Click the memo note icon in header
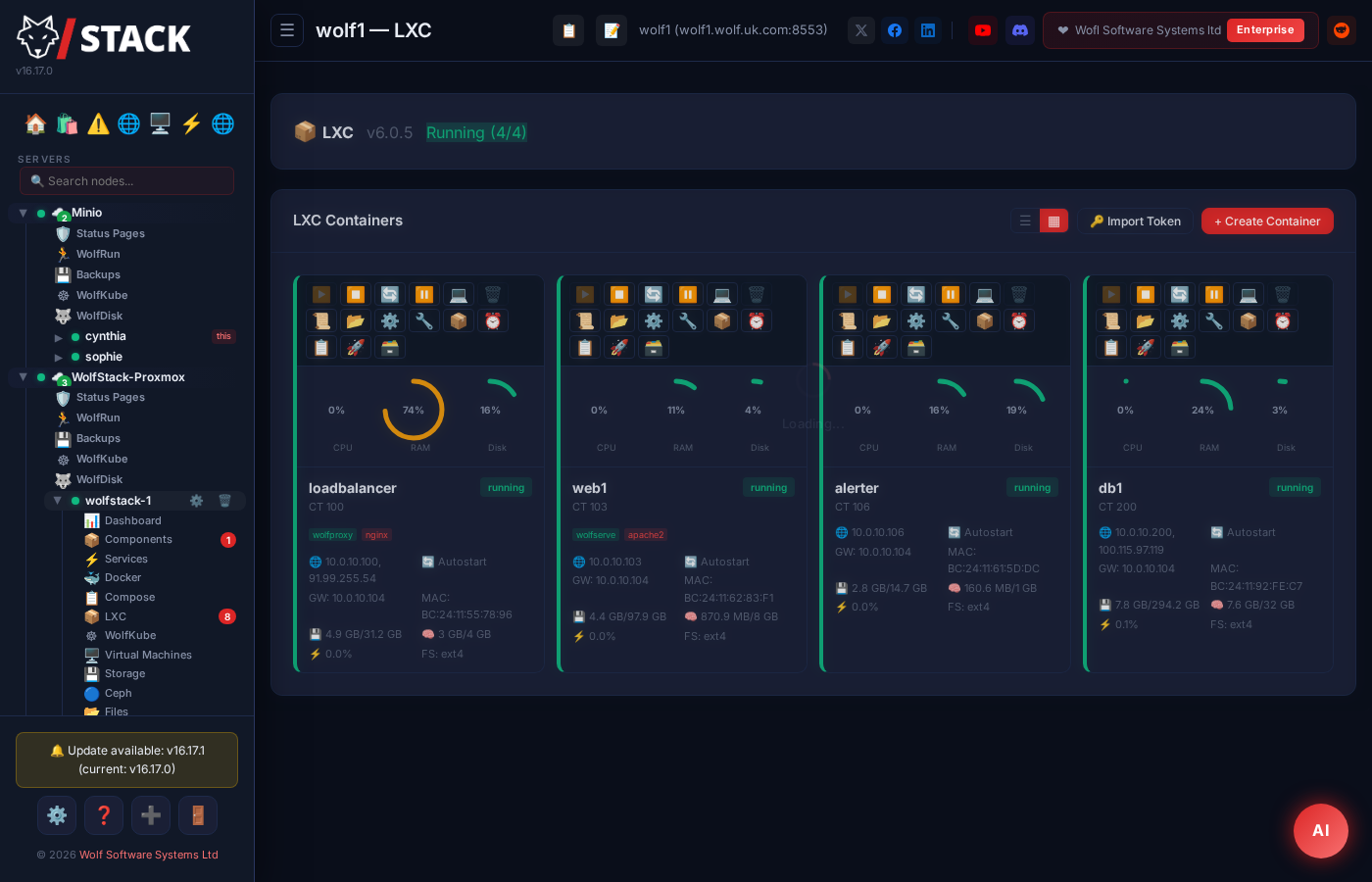 coord(612,30)
